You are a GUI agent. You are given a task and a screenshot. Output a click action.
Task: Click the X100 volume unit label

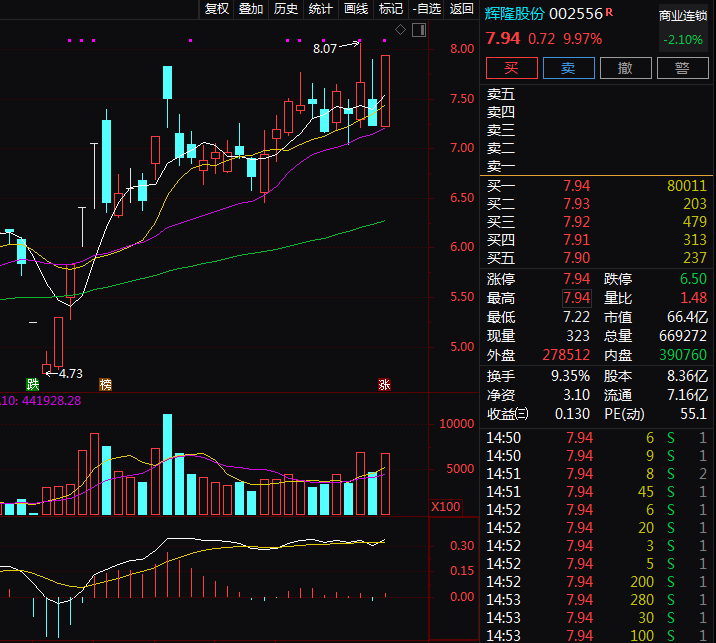(445, 506)
